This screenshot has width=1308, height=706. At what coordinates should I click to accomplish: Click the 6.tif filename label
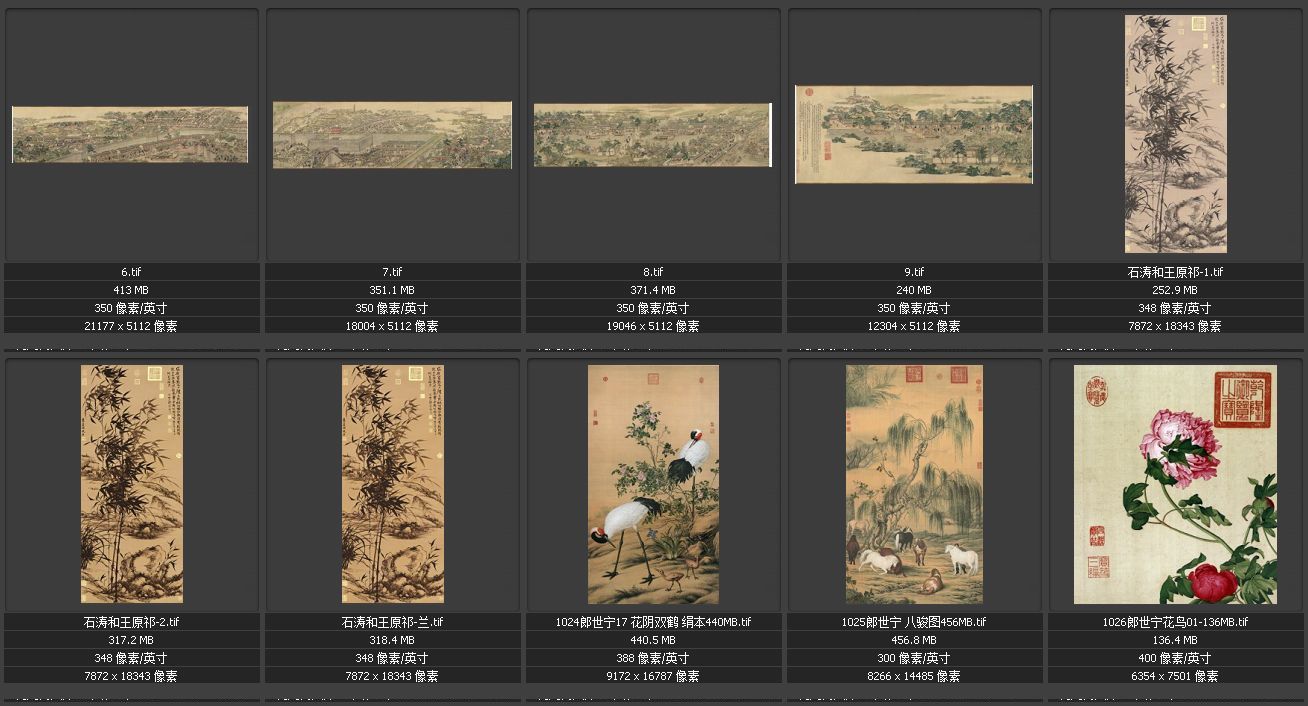tap(132, 272)
